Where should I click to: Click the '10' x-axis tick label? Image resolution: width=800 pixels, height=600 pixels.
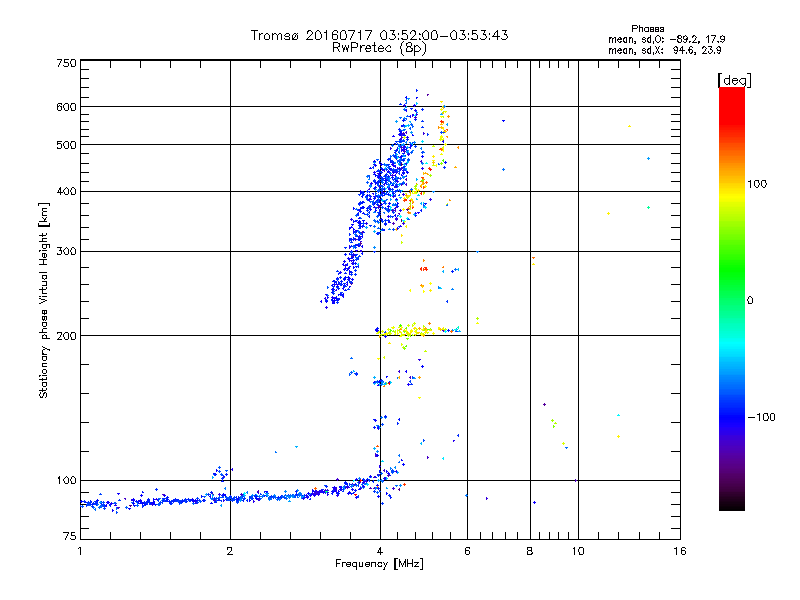pos(578,551)
